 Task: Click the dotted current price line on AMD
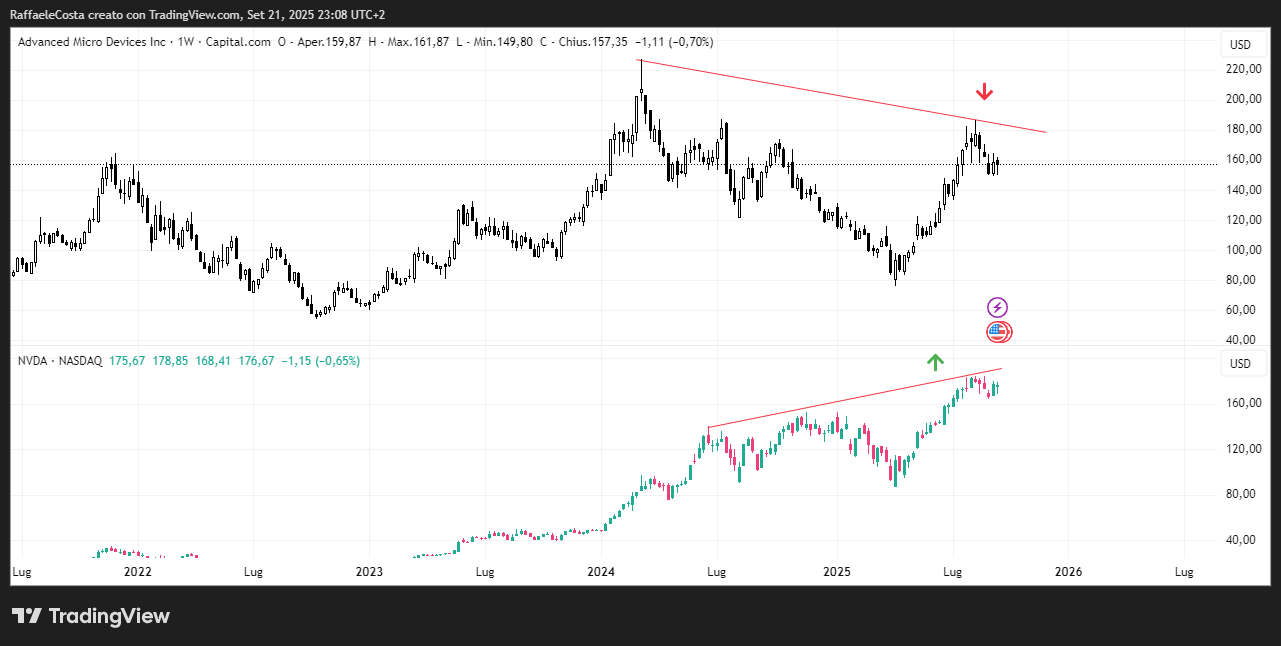coord(400,165)
